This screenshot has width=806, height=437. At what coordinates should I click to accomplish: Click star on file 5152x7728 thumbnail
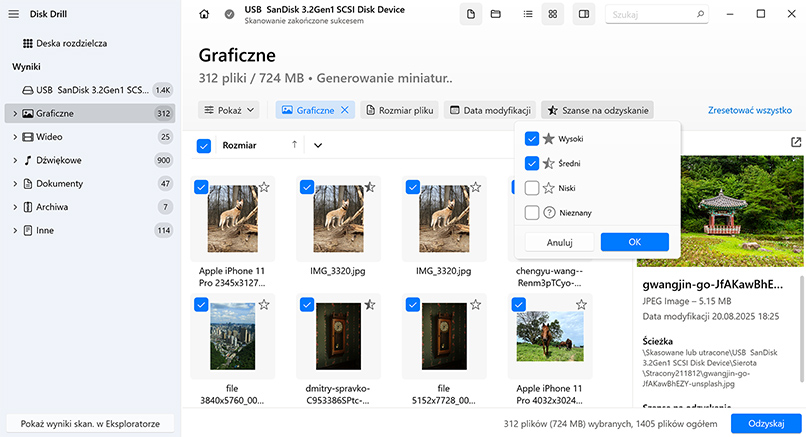tap(476, 305)
